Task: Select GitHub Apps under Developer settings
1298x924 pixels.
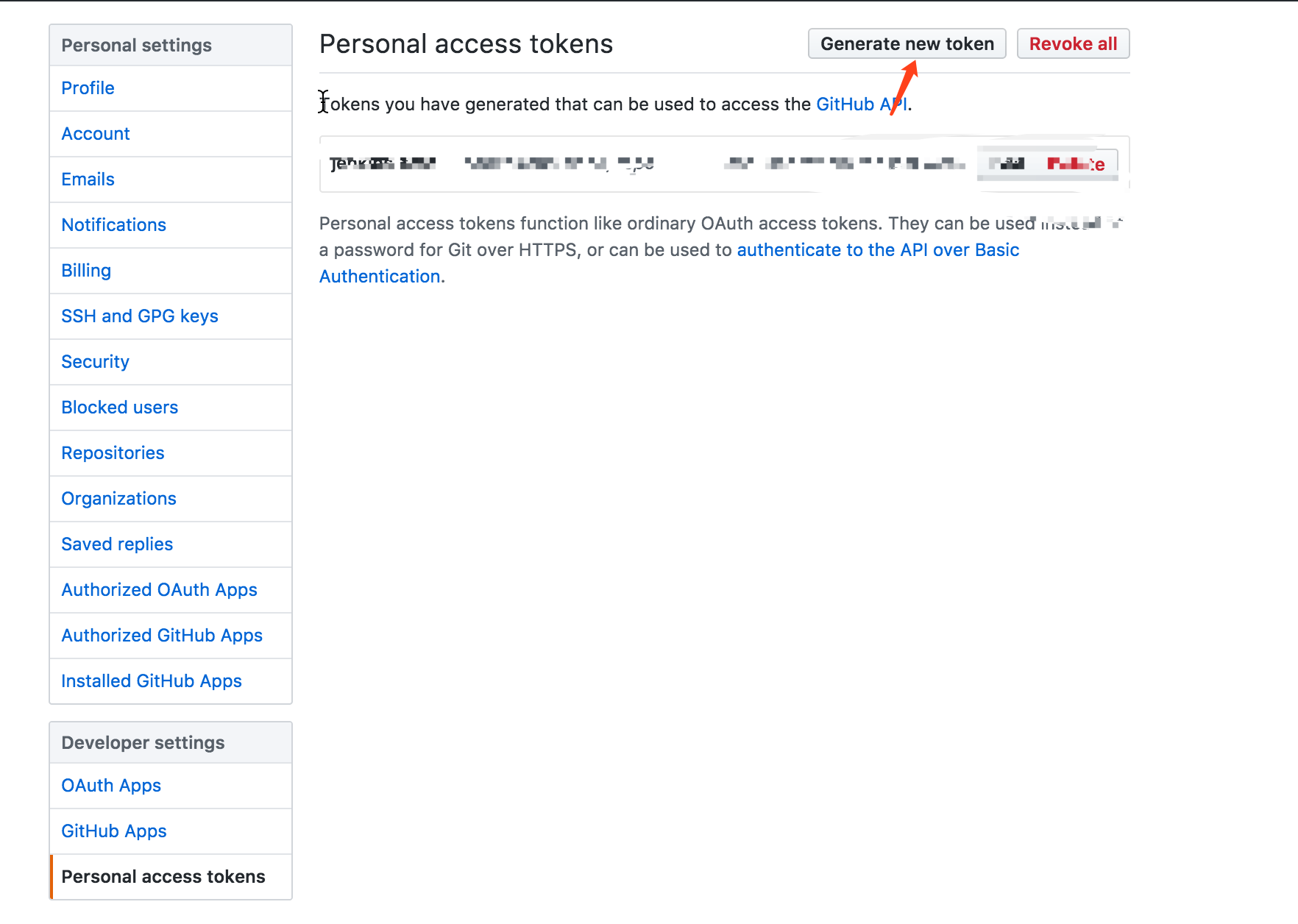Action: pyautogui.click(x=114, y=831)
